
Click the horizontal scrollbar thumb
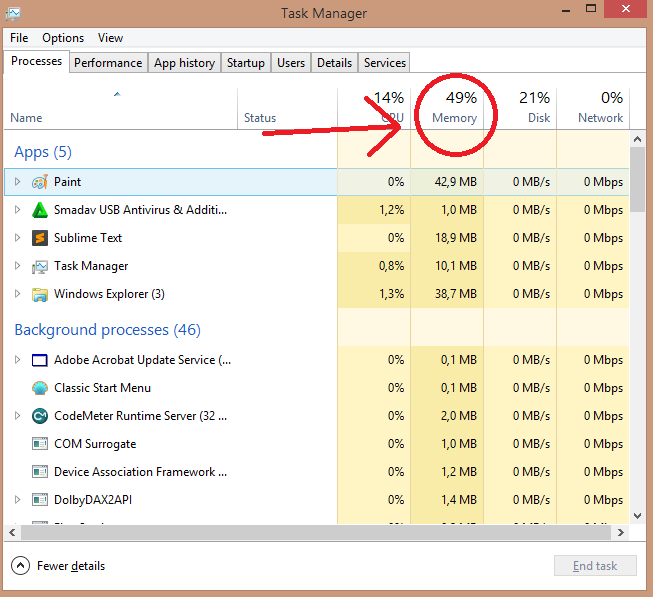pyautogui.click(x=316, y=532)
